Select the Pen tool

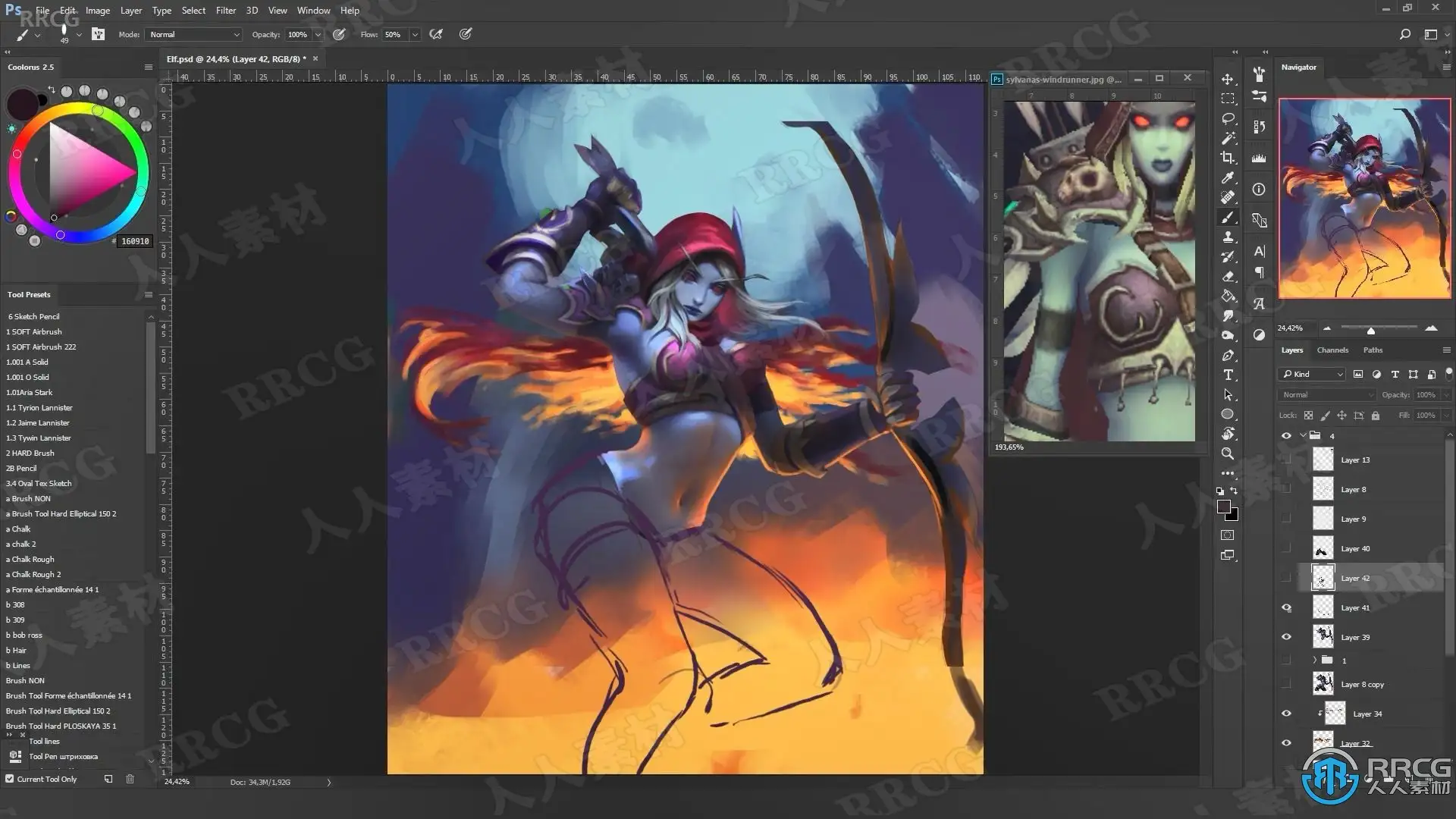[x=1228, y=355]
